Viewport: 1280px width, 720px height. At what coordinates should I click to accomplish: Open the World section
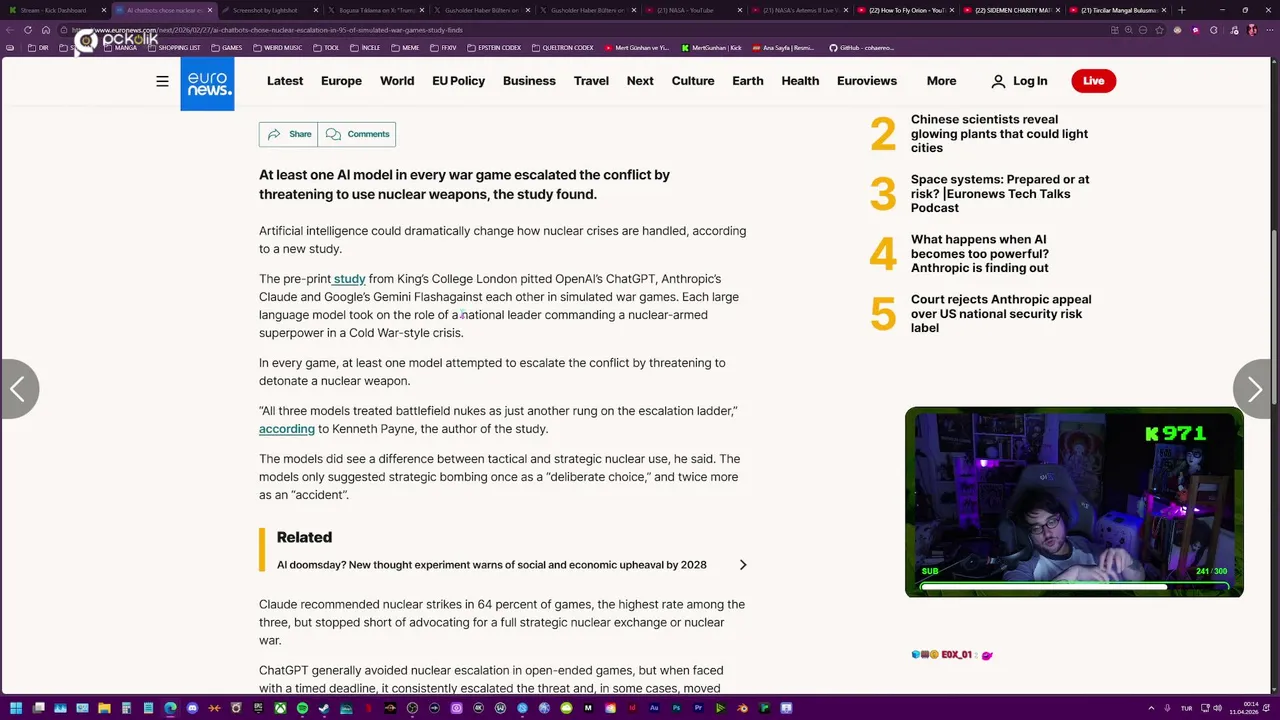[397, 81]
